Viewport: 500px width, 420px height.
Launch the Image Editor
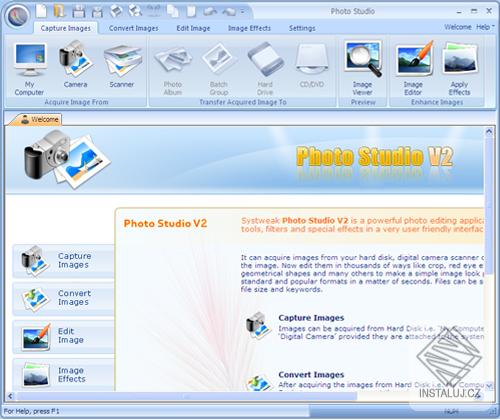point(413,69)
